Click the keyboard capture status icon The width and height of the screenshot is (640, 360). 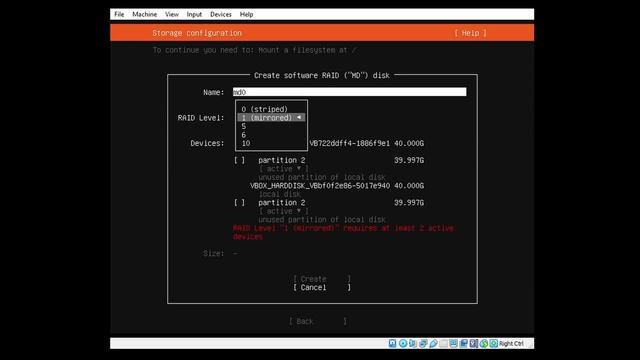(x=493, y=343)
